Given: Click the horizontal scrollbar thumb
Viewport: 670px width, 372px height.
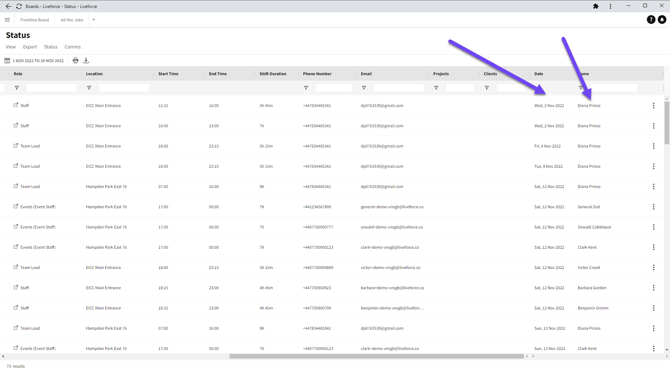Looking at the screenshot, I should [376, 356].
